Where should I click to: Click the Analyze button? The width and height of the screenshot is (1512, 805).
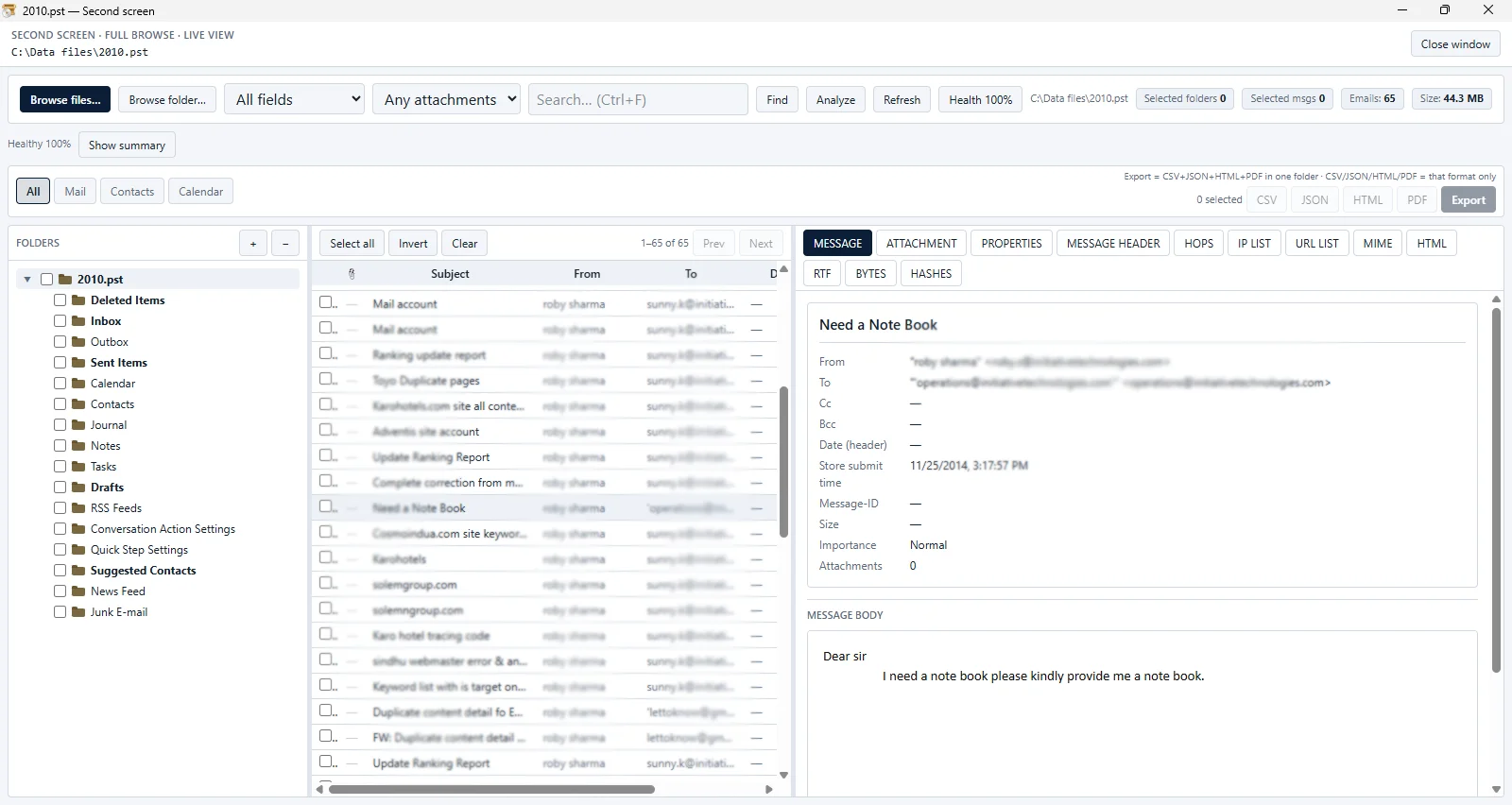(x=835, y=100)
